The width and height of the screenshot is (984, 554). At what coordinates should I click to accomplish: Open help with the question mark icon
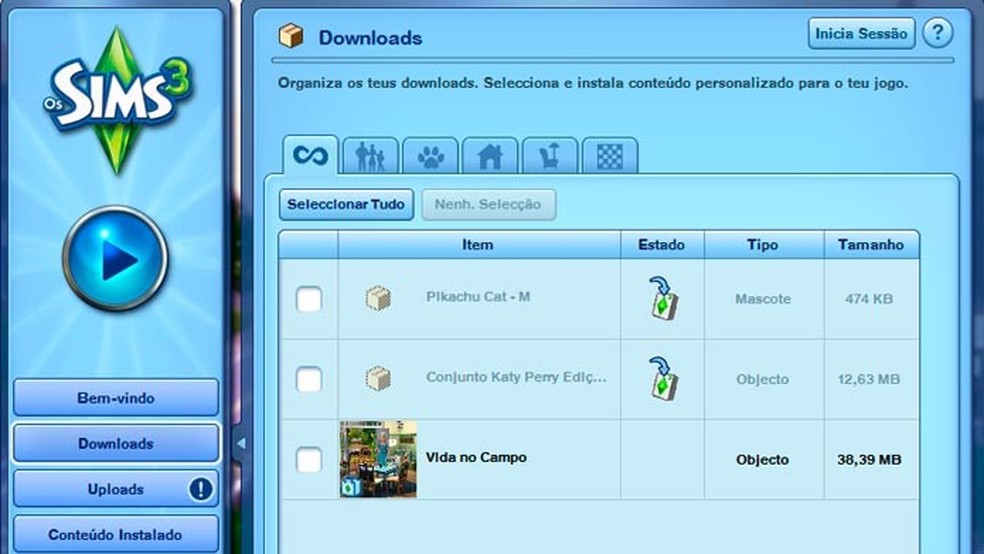938,33
